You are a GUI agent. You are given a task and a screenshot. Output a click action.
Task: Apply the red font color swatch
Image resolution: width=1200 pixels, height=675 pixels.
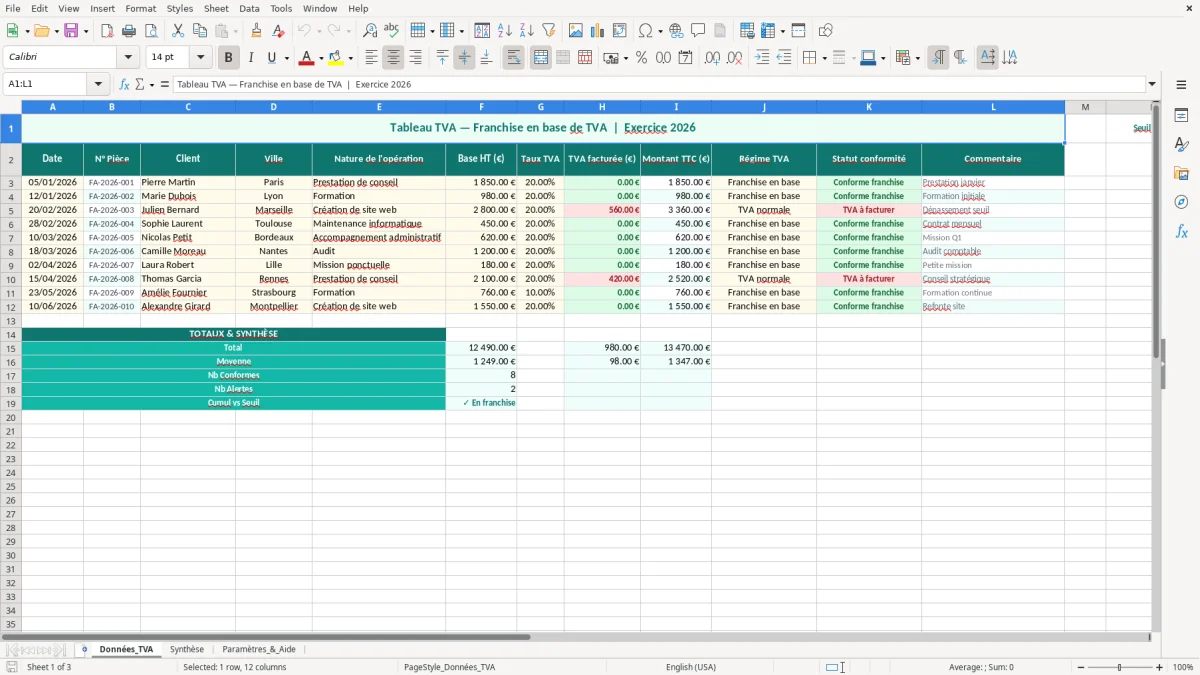tap(308, 58)
